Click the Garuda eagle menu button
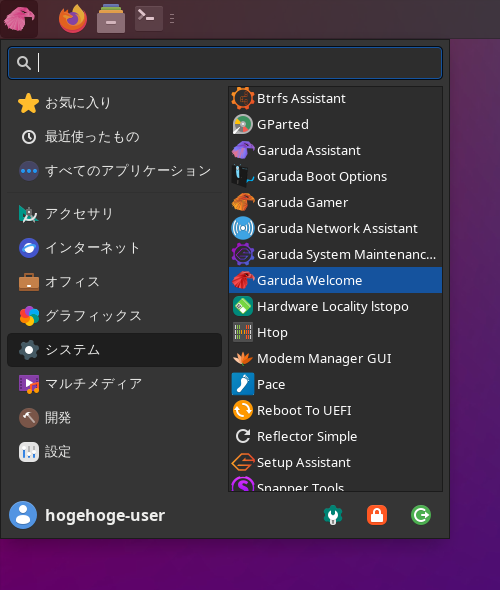Viewport: 500px width, 590px height. tap(19, 19)
